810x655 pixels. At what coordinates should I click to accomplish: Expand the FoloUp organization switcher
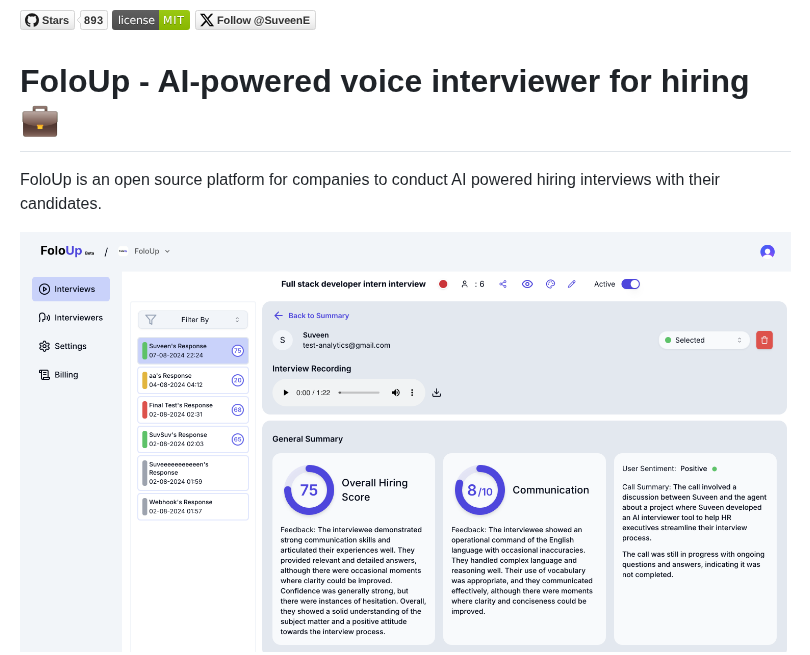(x=145, y=251)
